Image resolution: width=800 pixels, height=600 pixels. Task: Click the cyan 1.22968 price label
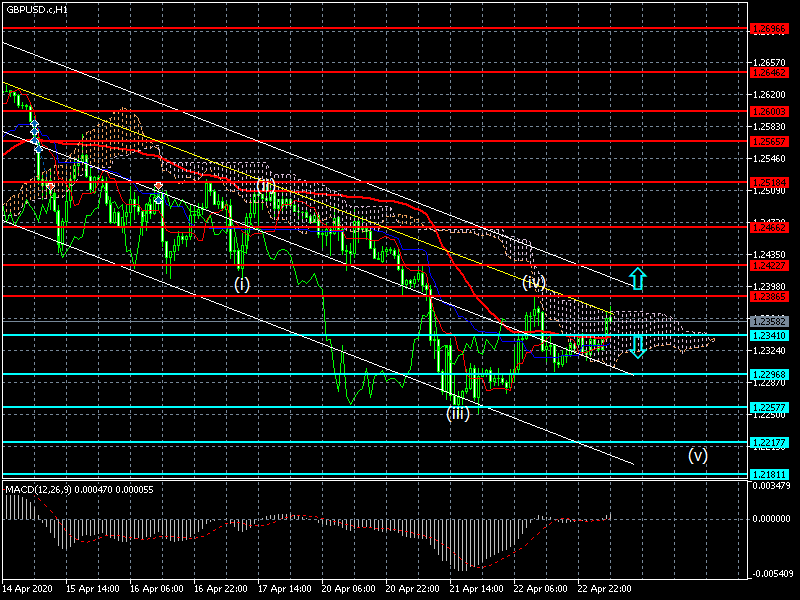(x=769, y=374)
